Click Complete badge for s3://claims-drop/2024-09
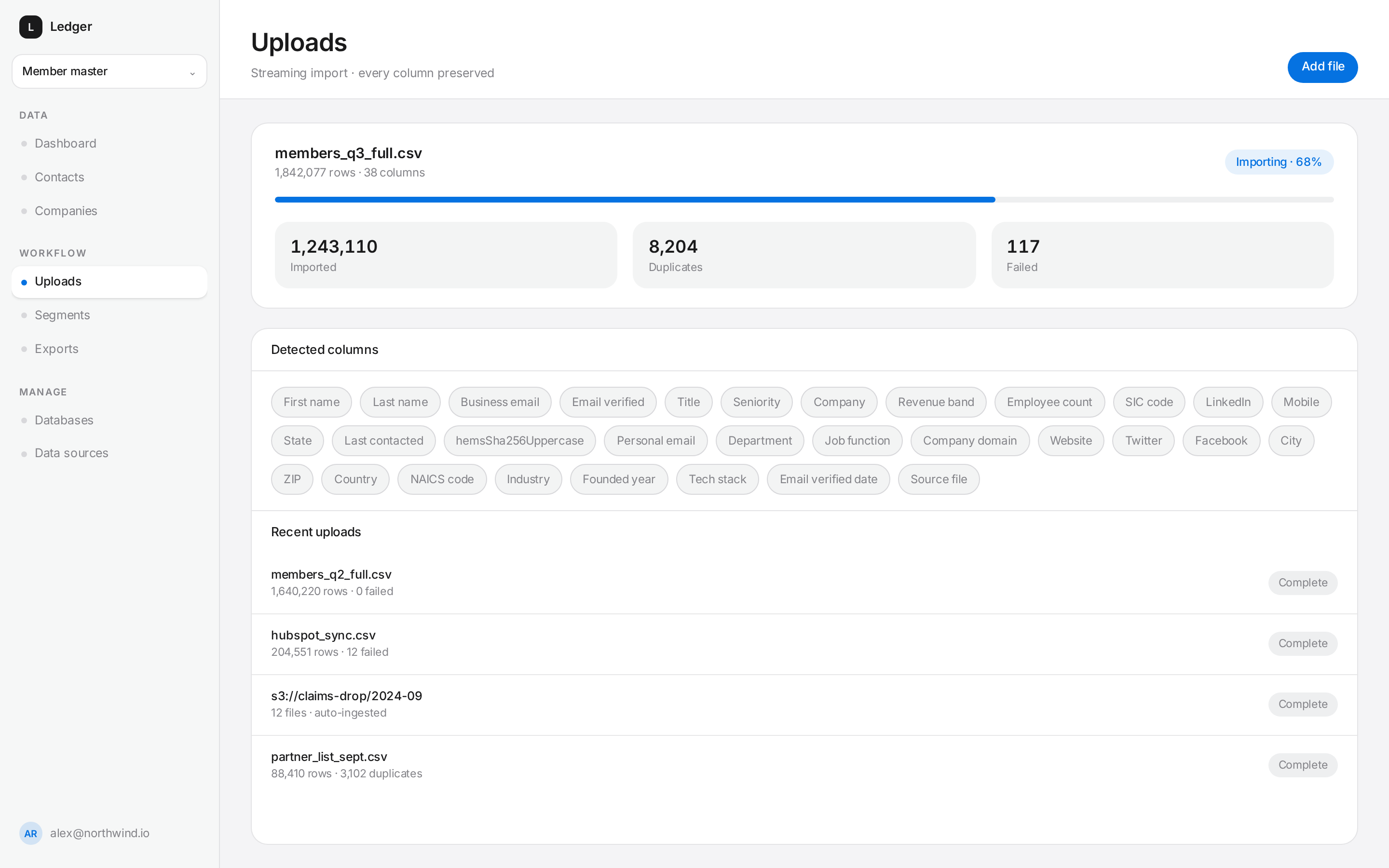Viewport: 1389px width, 868px height. (x=1302, y=705)
